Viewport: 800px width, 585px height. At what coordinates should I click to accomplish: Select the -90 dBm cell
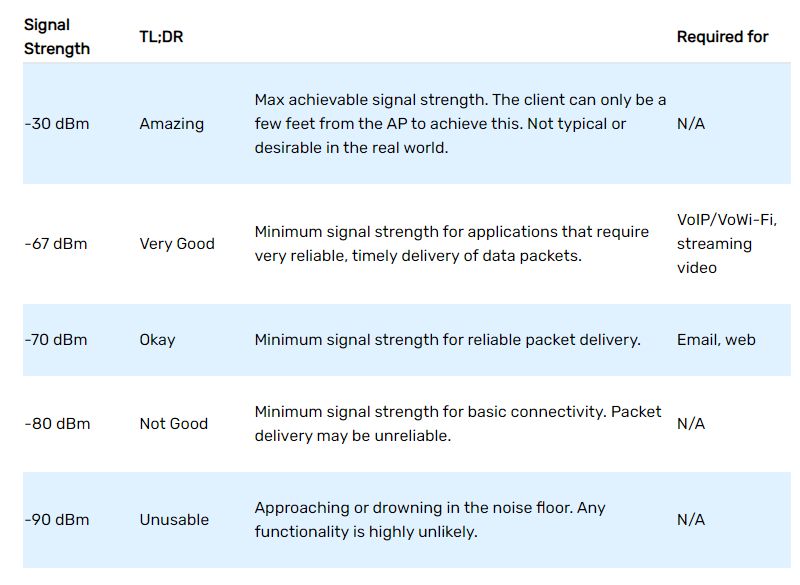57,520
